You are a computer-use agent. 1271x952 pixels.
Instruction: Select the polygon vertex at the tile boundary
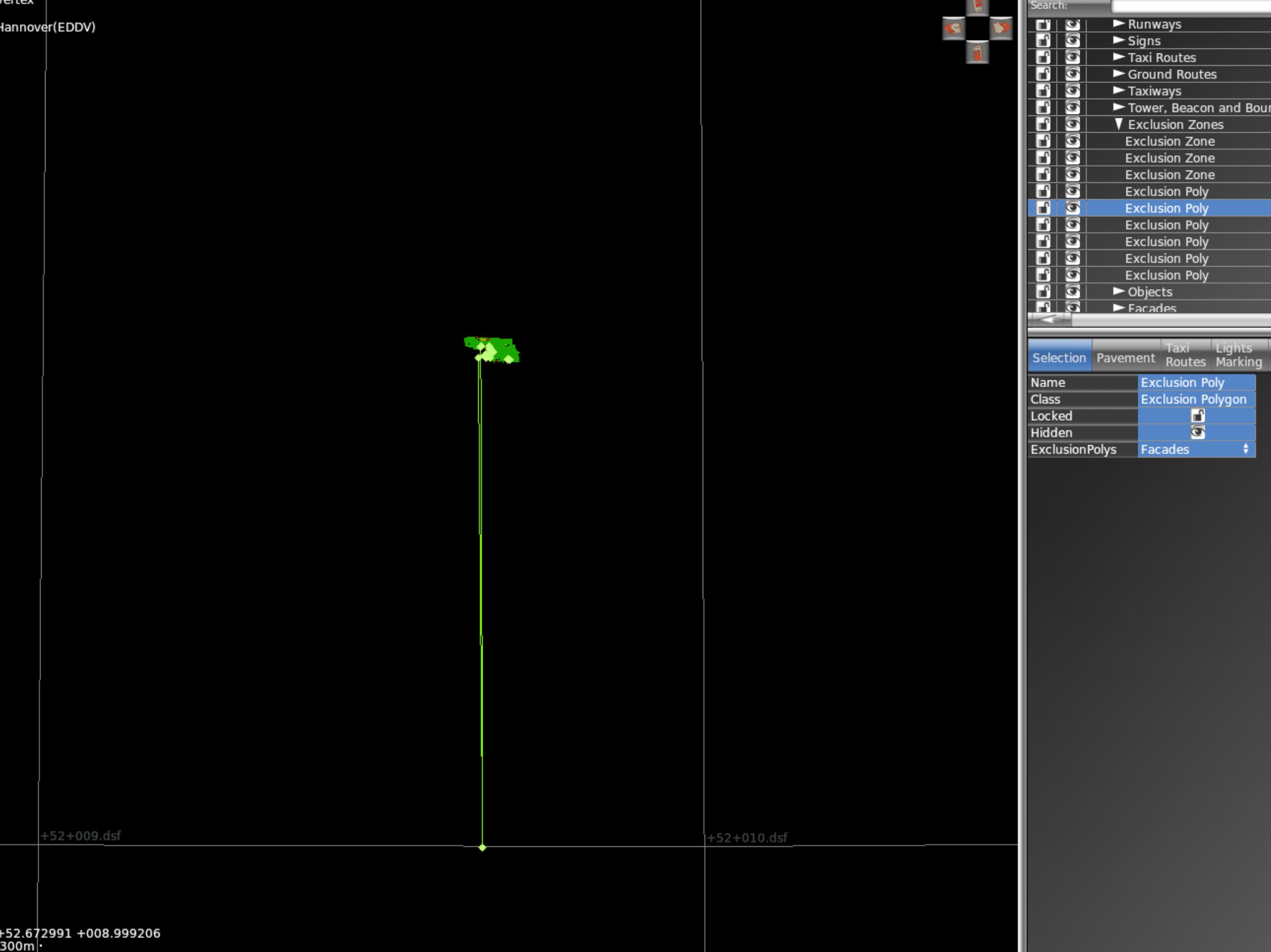pos(482,847)
